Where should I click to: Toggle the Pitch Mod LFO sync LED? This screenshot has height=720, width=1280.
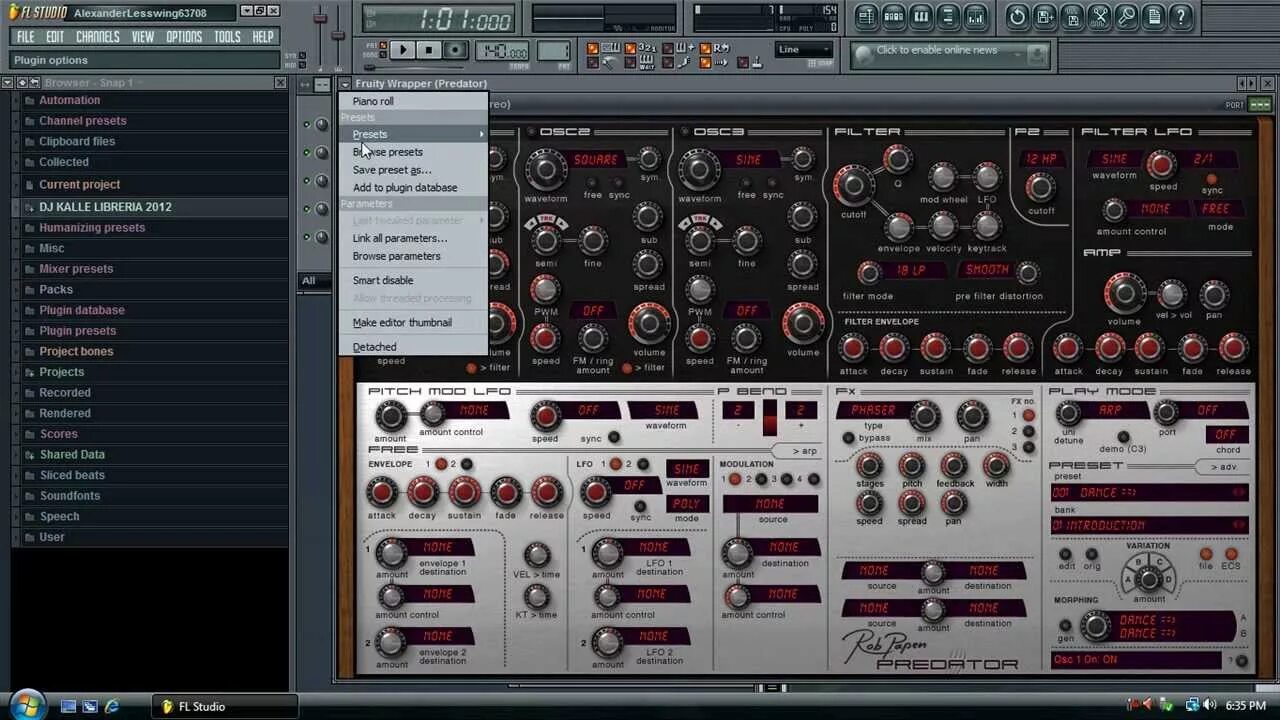tap(613, 437)
